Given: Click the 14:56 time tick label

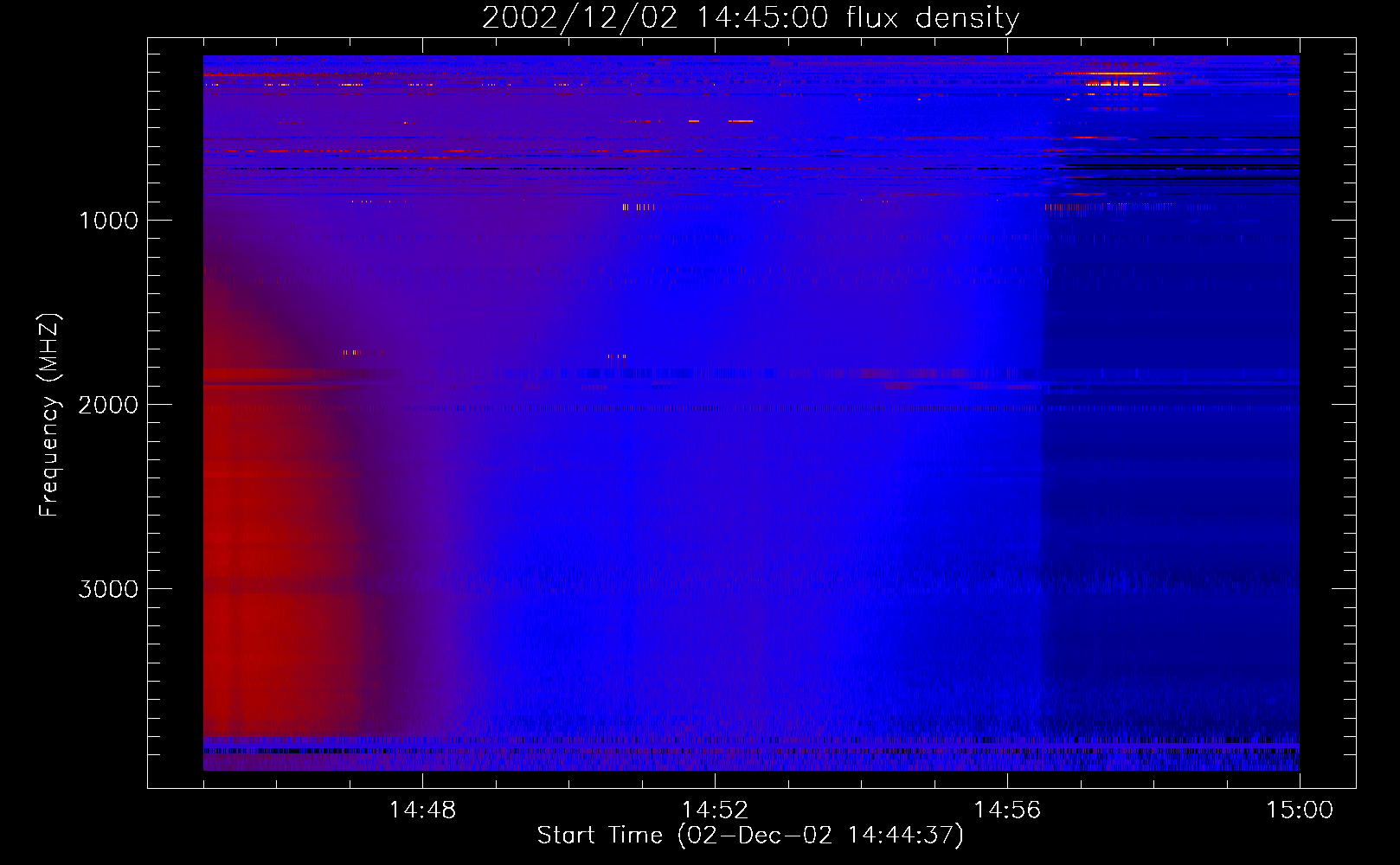Looking at the screenshot, I should (x=1007, y=811).
